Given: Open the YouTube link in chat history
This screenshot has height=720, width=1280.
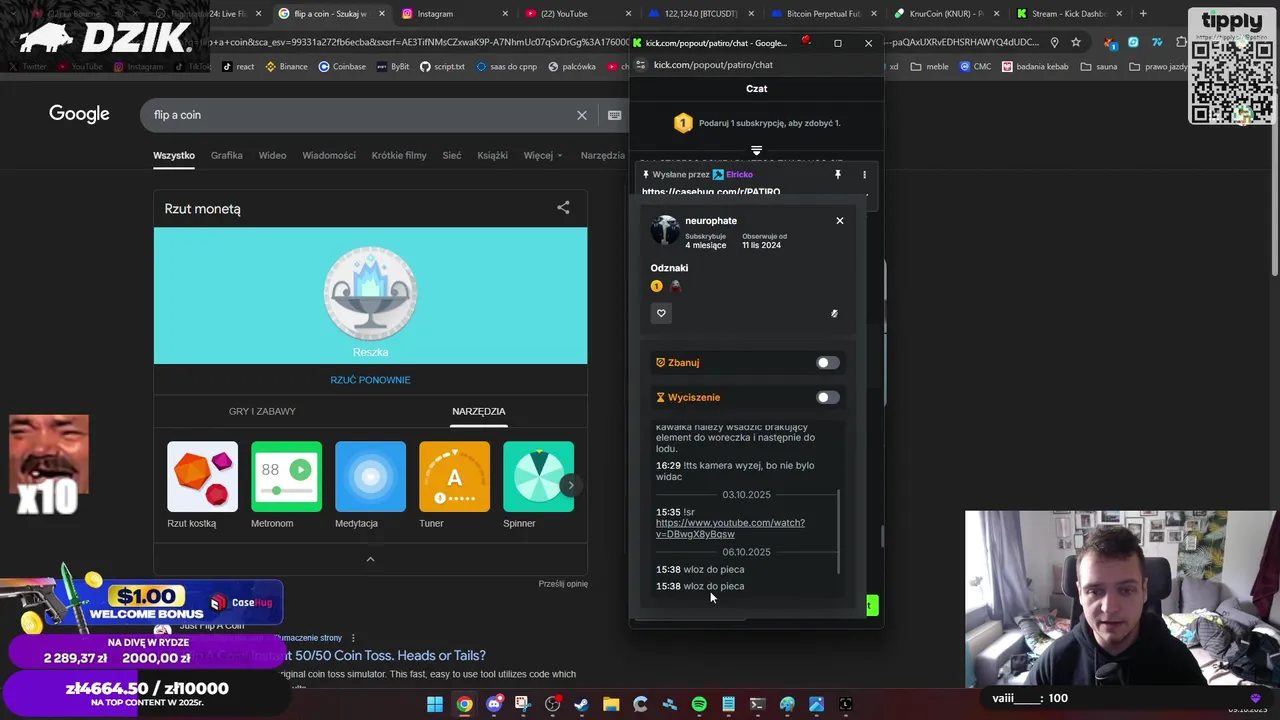Looking at the screenshot, I should (x=730, y=528).
